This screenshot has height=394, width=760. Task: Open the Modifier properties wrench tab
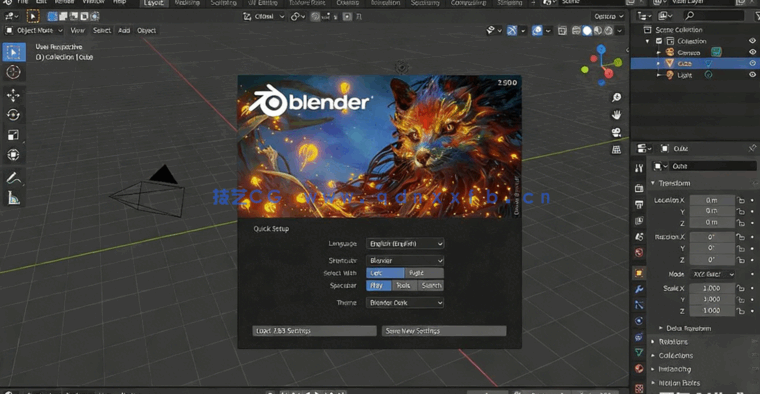[x=639, y=289]
